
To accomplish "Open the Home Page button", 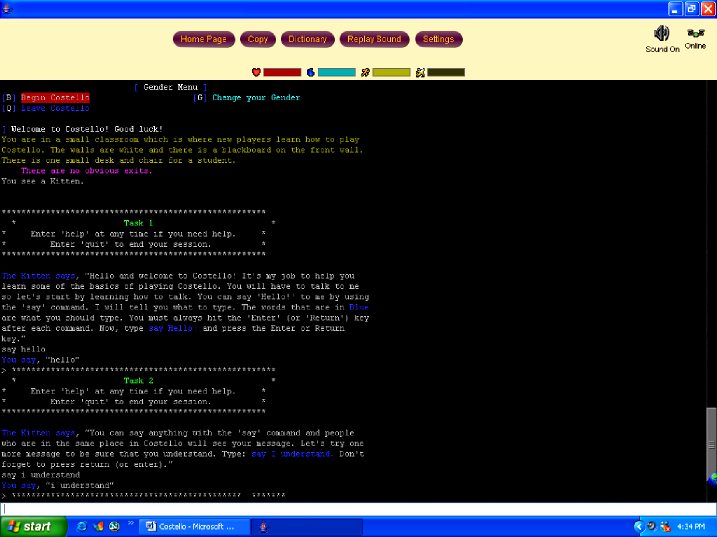I will point(203,39).
